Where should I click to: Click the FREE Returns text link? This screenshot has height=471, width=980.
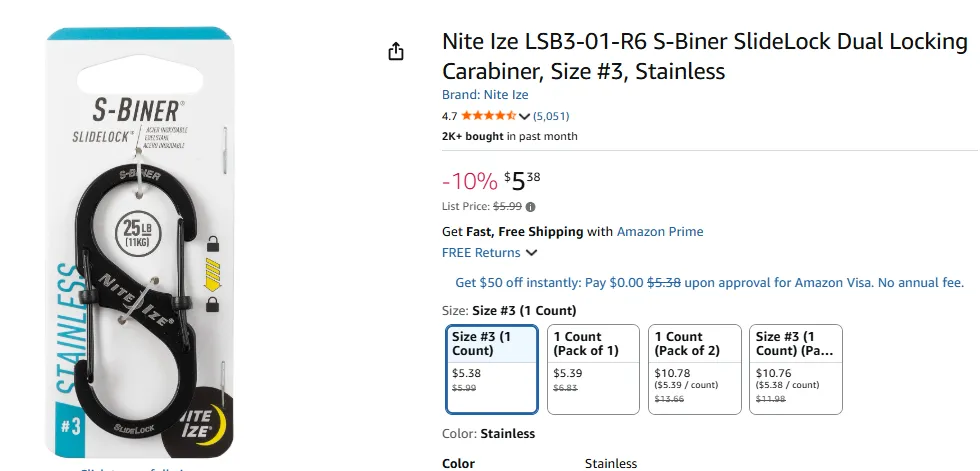tap(481, 253)
